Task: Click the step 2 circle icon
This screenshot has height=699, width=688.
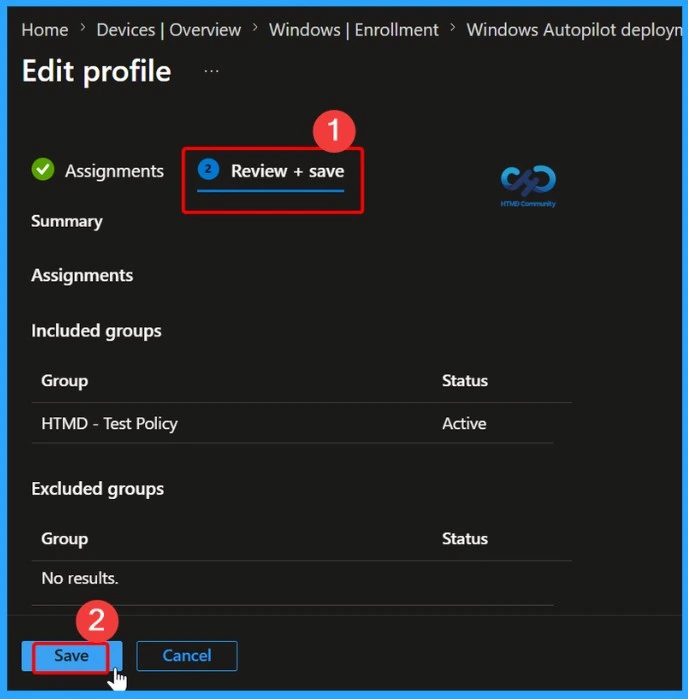Action: (x=208, y=169)
